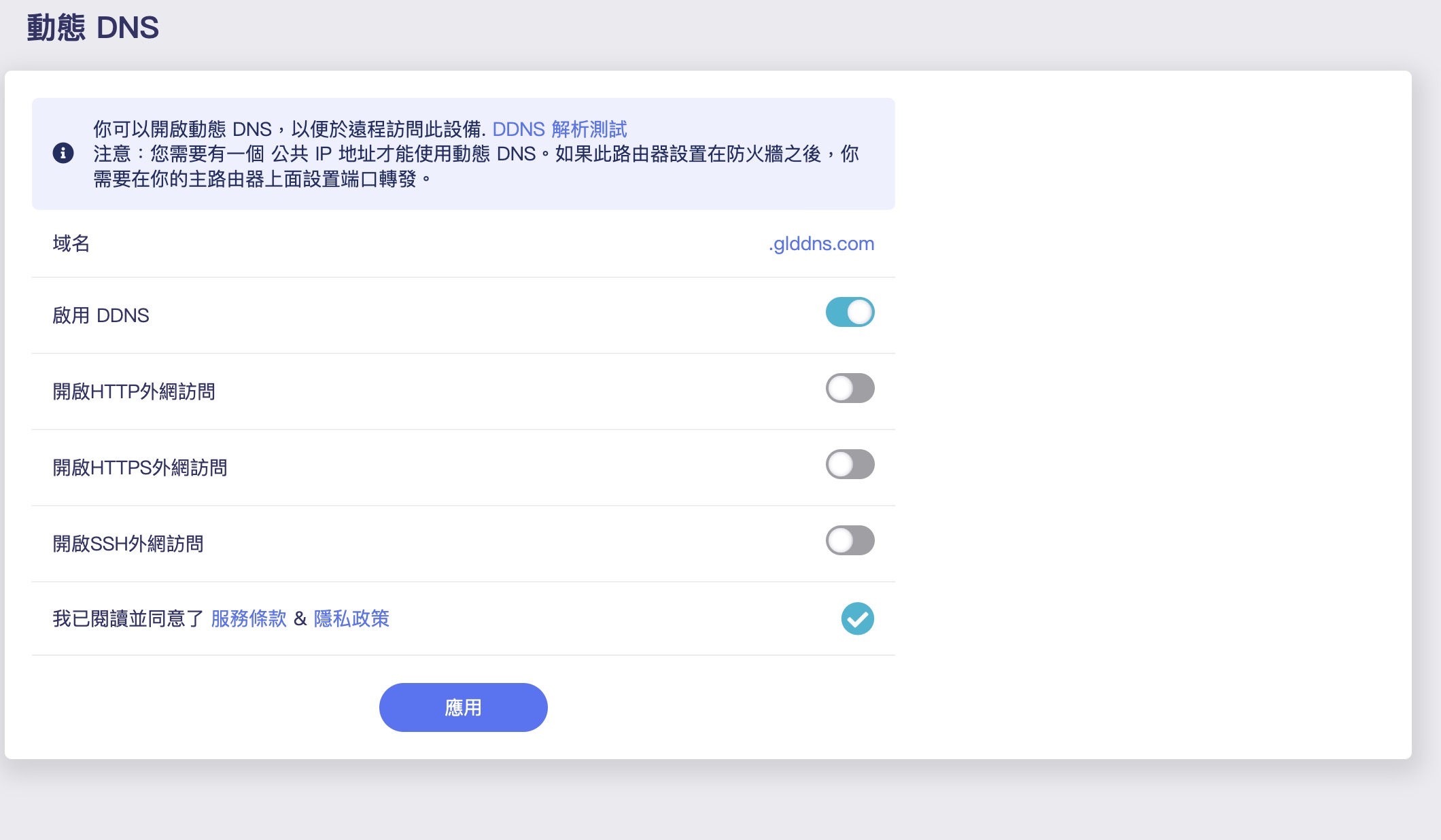The height and width of the screenshot is (840, 1441).
Task: Disable the 啟用 DDNS toggle
Action: 850,313
